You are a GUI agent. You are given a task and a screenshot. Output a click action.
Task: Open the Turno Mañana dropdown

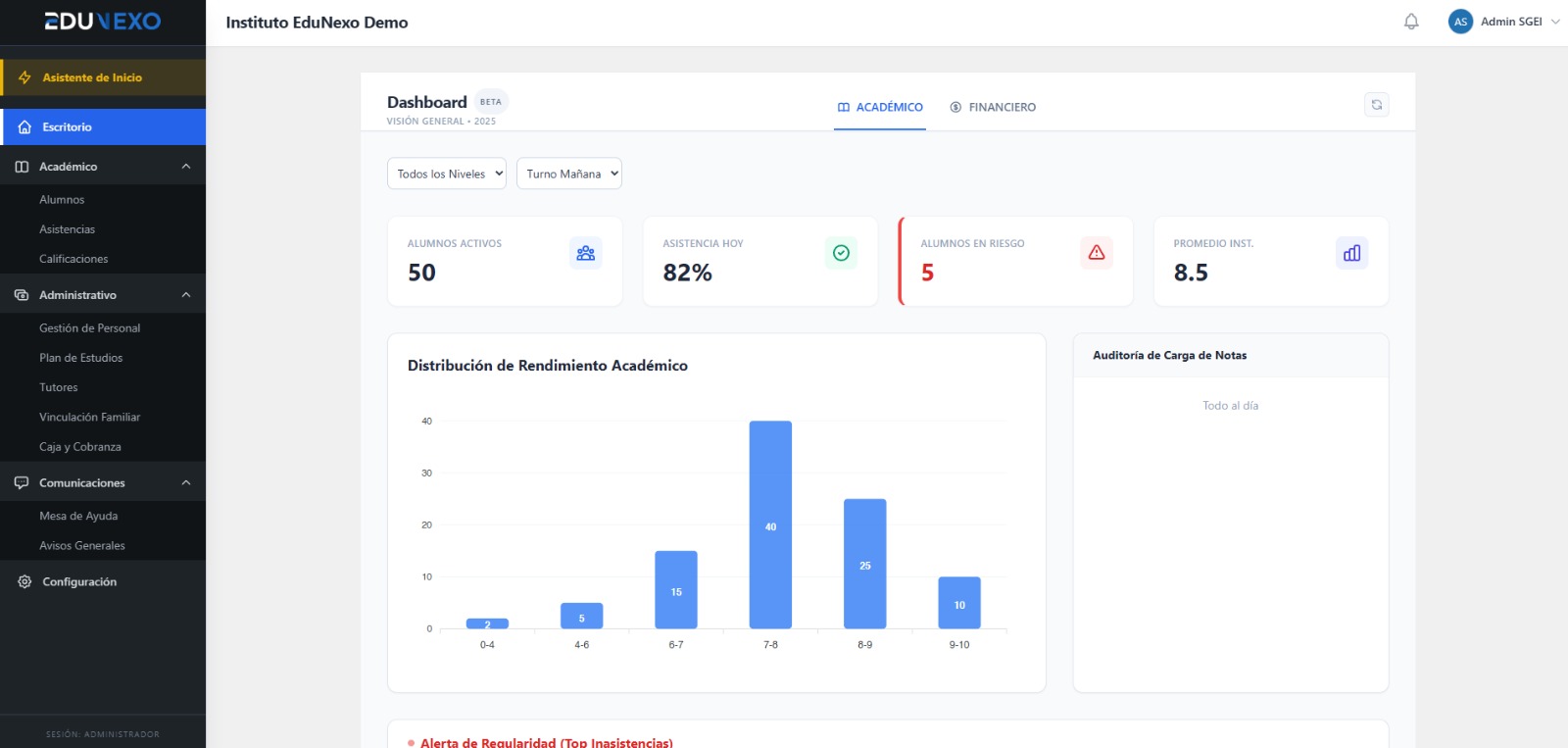click(x=569, y=174)
